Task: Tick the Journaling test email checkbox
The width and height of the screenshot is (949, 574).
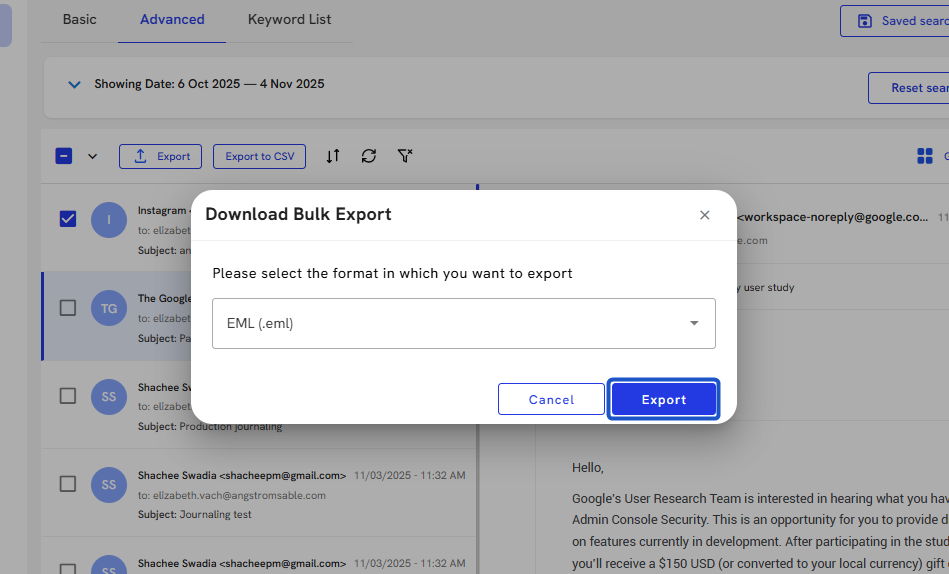Action: point(68,484)
